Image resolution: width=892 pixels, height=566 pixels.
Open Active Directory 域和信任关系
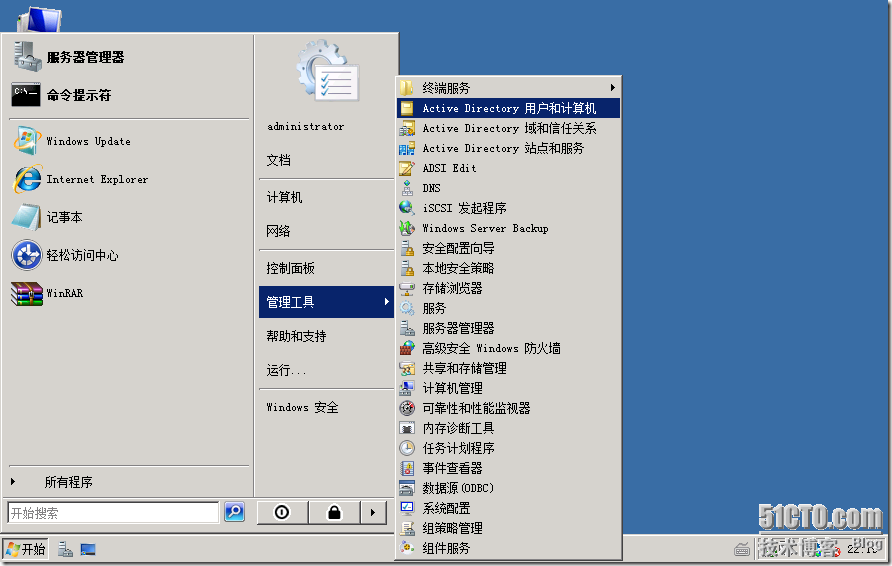(x=509, y=129)
